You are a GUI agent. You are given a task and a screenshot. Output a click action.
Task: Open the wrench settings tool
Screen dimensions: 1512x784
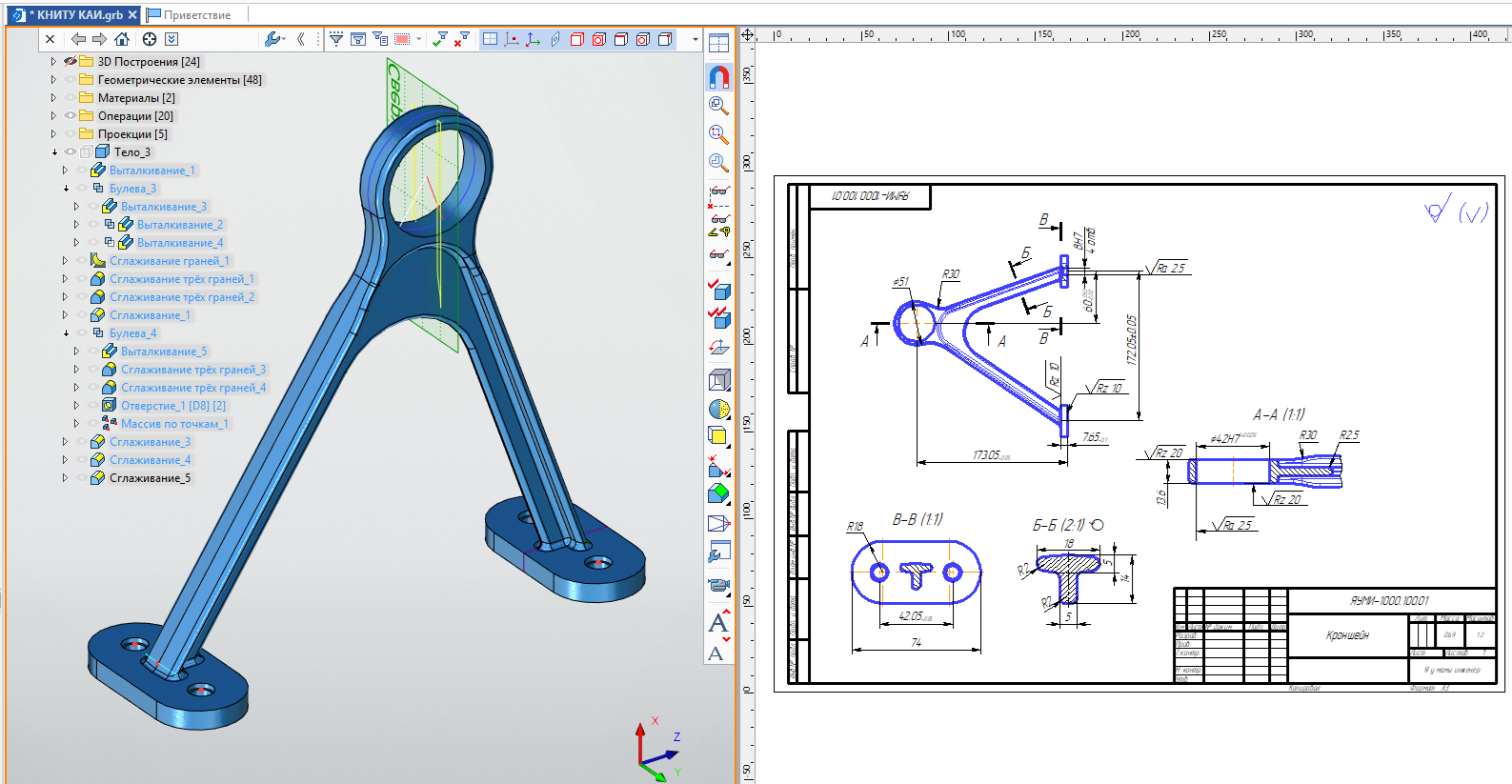click(x=272, y=39)
